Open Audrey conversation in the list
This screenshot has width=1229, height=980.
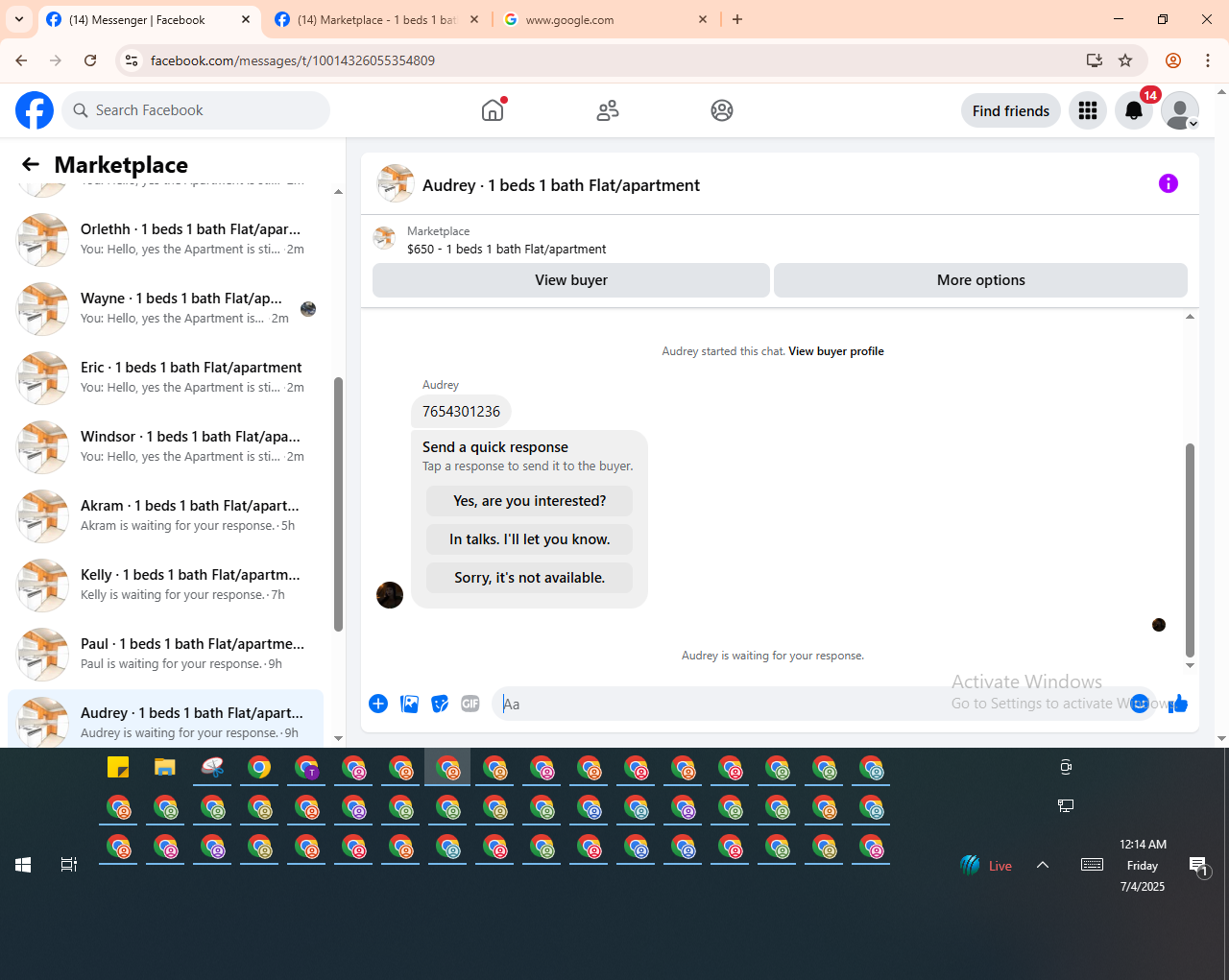(165, 720)
